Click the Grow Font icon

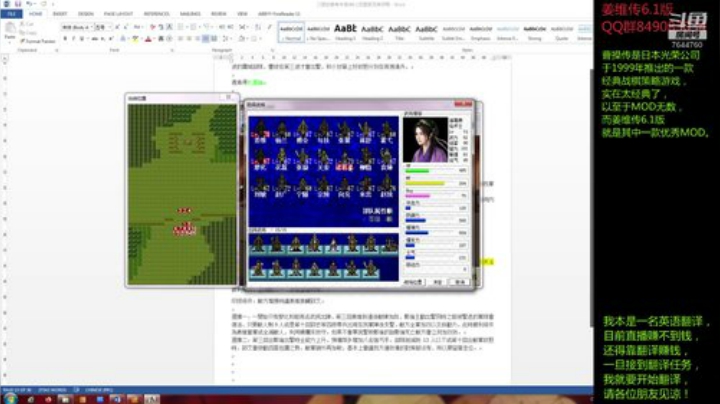pos(118,28)
